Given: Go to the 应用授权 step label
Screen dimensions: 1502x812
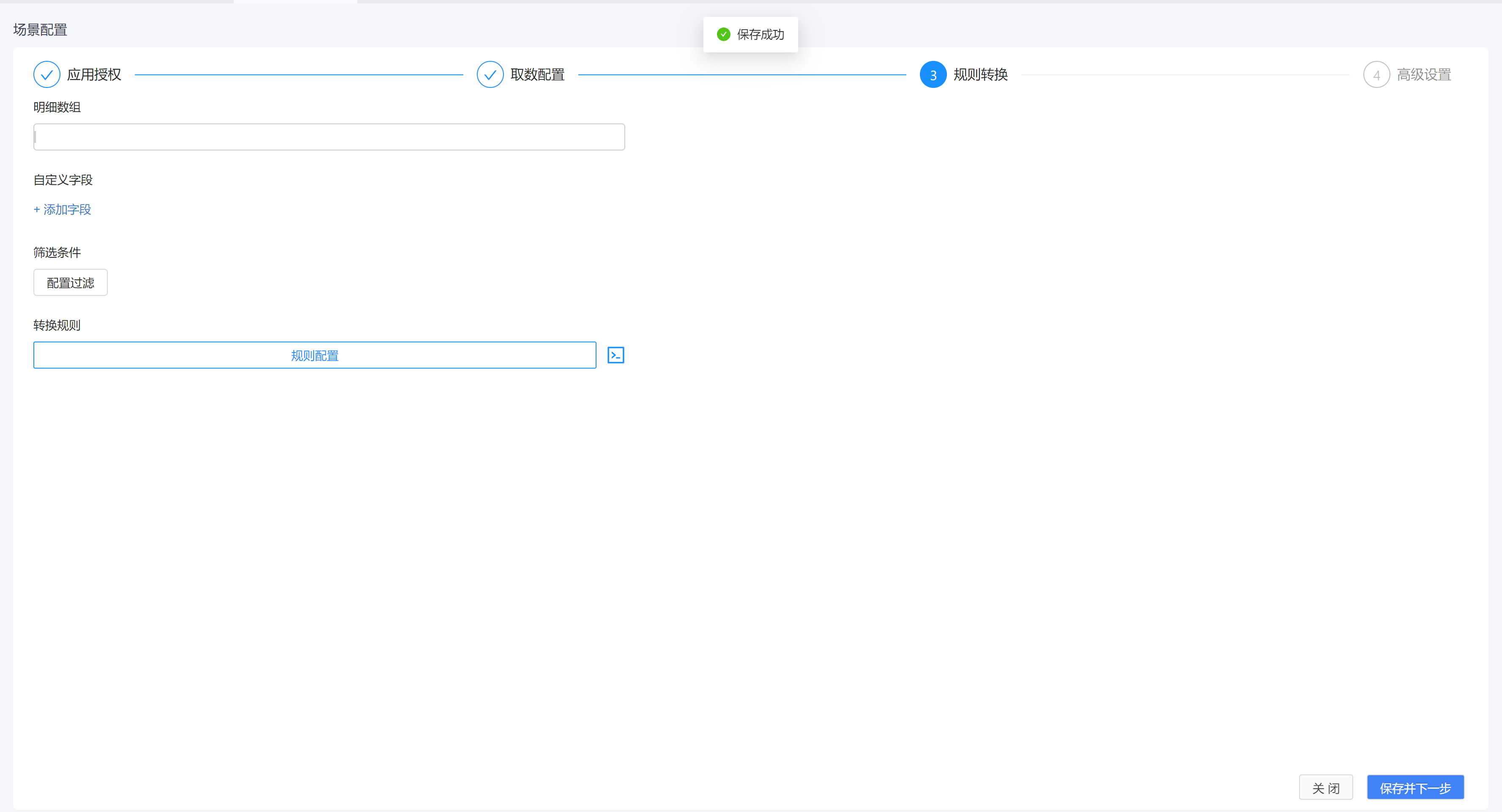Looking at the screenshot, I should pyautogui.click(x=94, y=75).
